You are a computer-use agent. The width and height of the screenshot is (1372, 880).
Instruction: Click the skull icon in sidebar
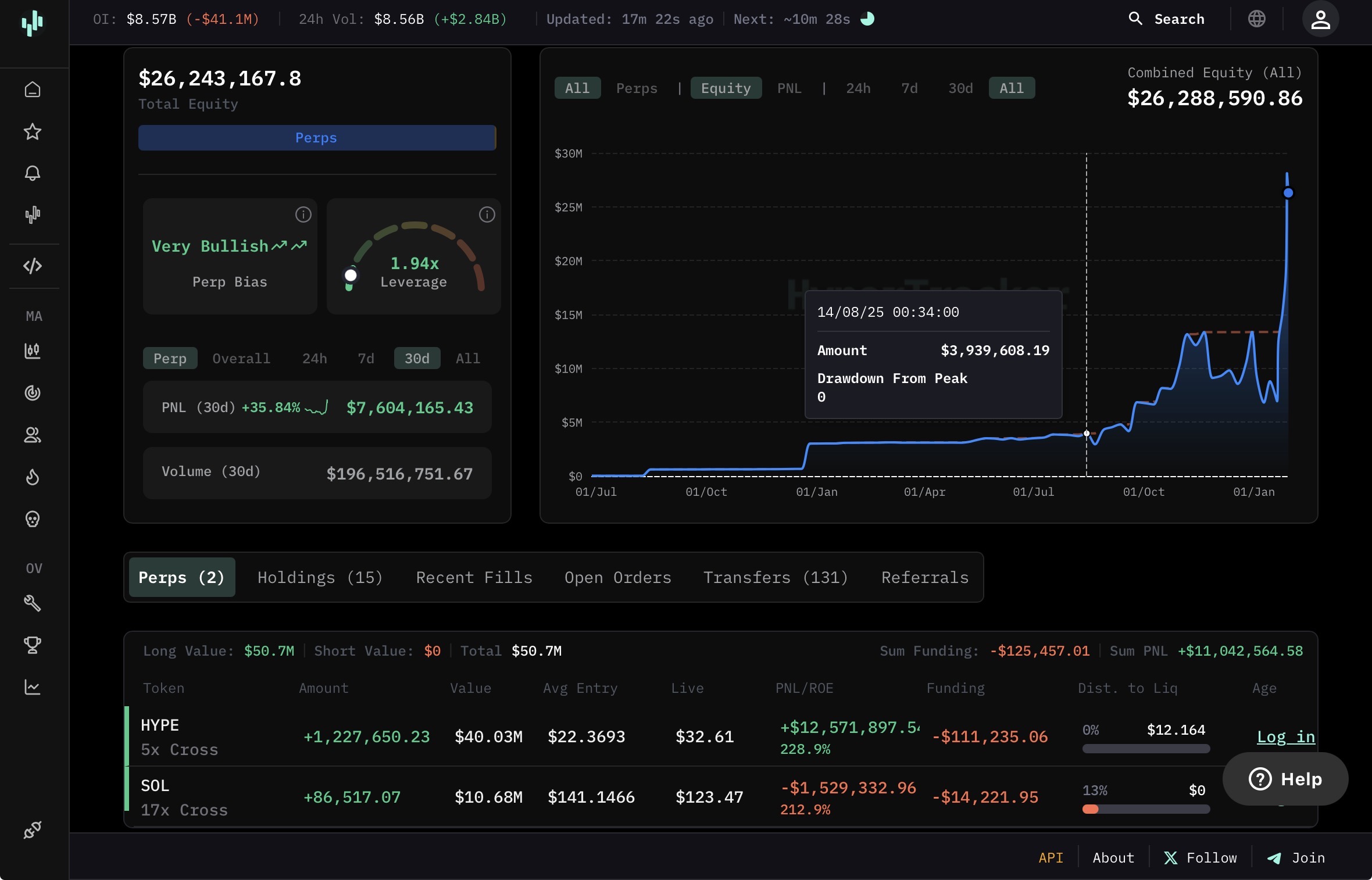[x=33, y=519]
